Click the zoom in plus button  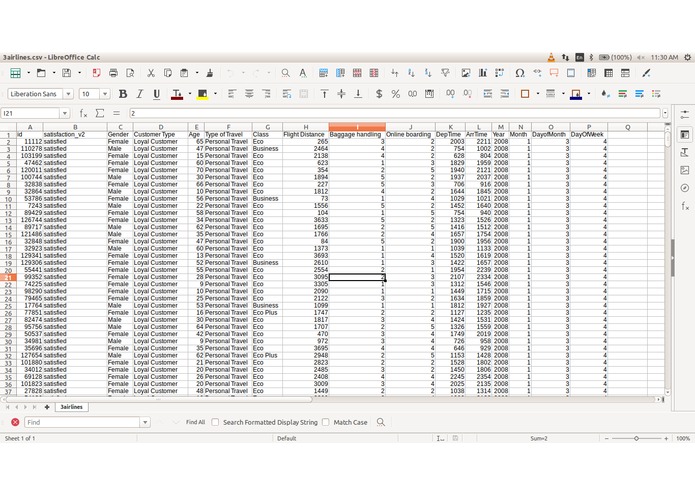666,438
